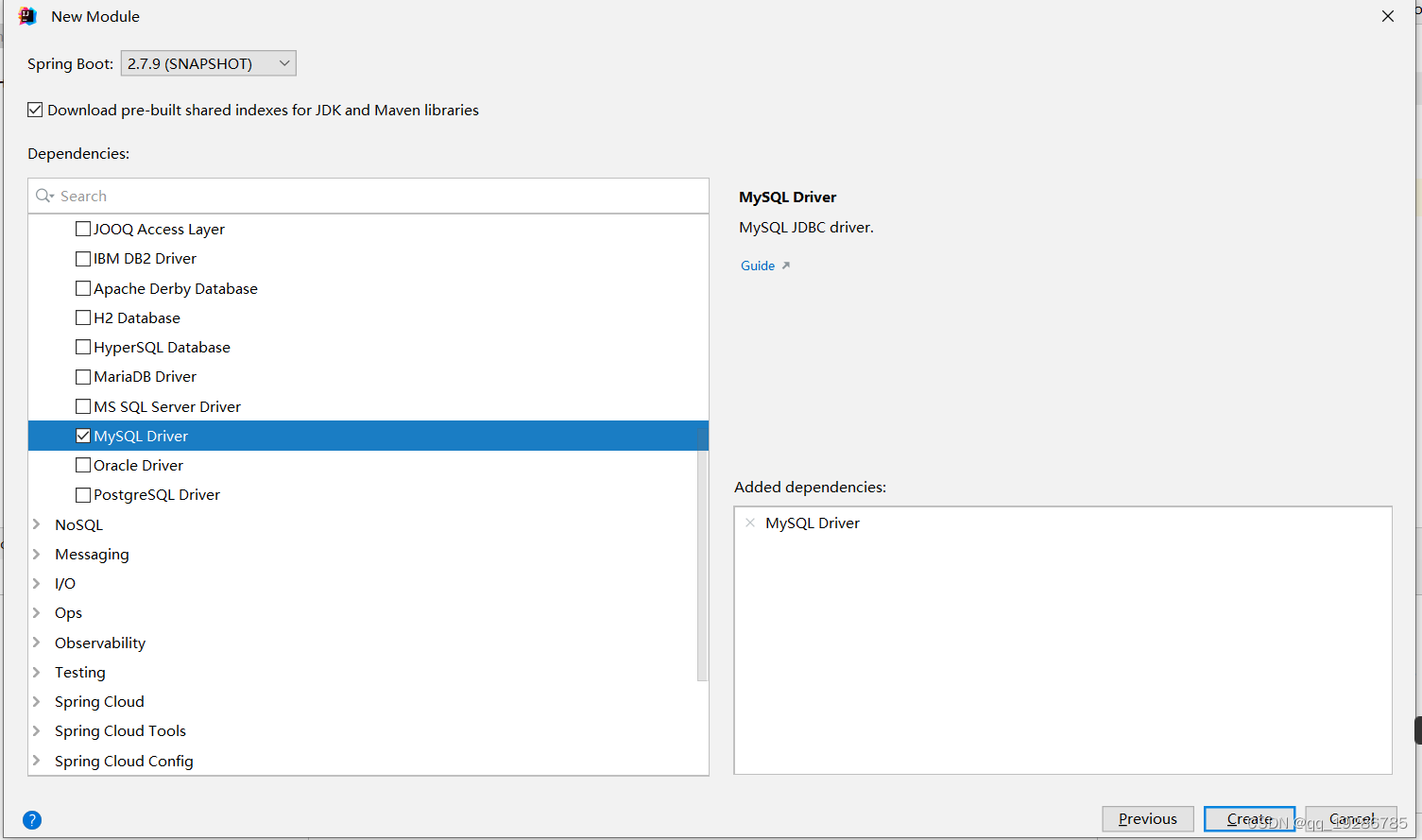Expand the Spring Cloud Tools category
The width and height of the screenshot is (1422, 840).
click(x=37, y=730)
